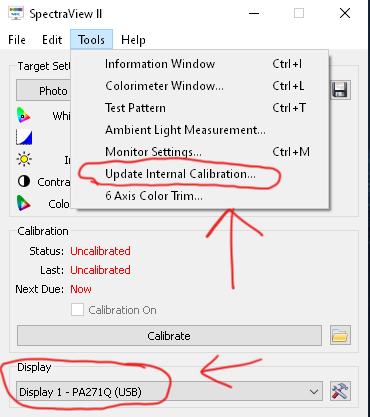Launch Ambient Light Measurement option
The width and height of the screenshot is (370, 417).
click(200, 130)
